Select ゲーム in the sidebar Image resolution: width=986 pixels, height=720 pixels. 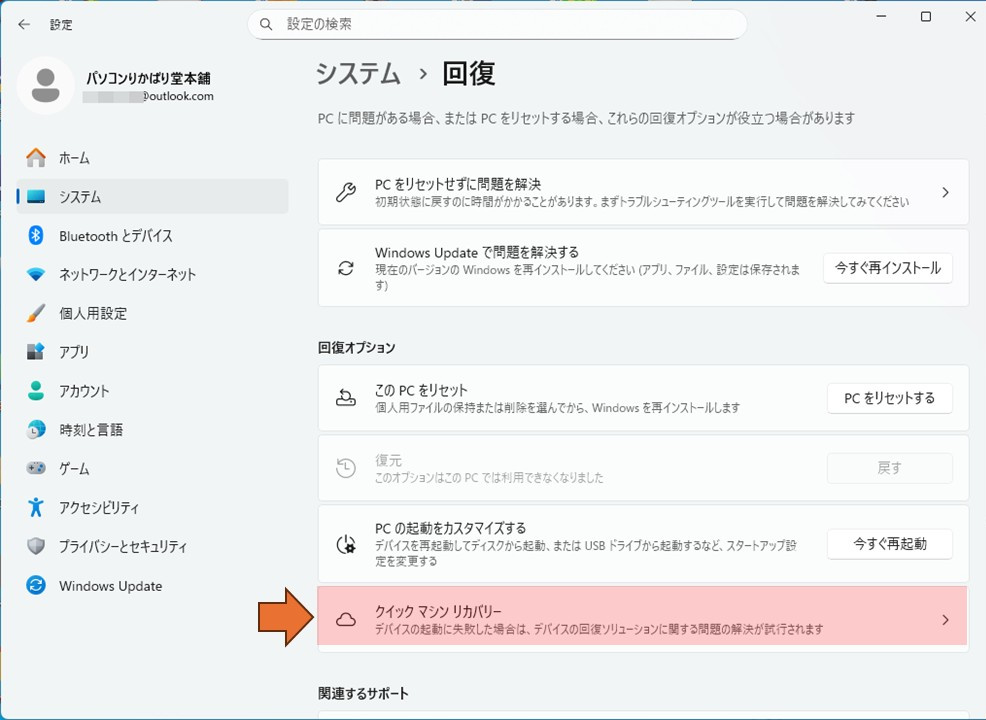coord(74,469)
